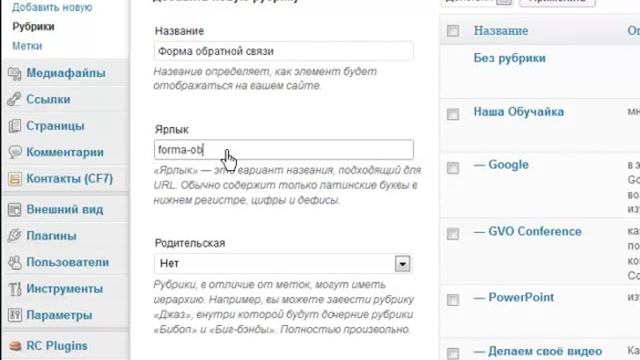The height and width of the screenshot is (360, 640).
Task: Open the Параметры menu
Action: pyautogui.click(x=59, y=315)
